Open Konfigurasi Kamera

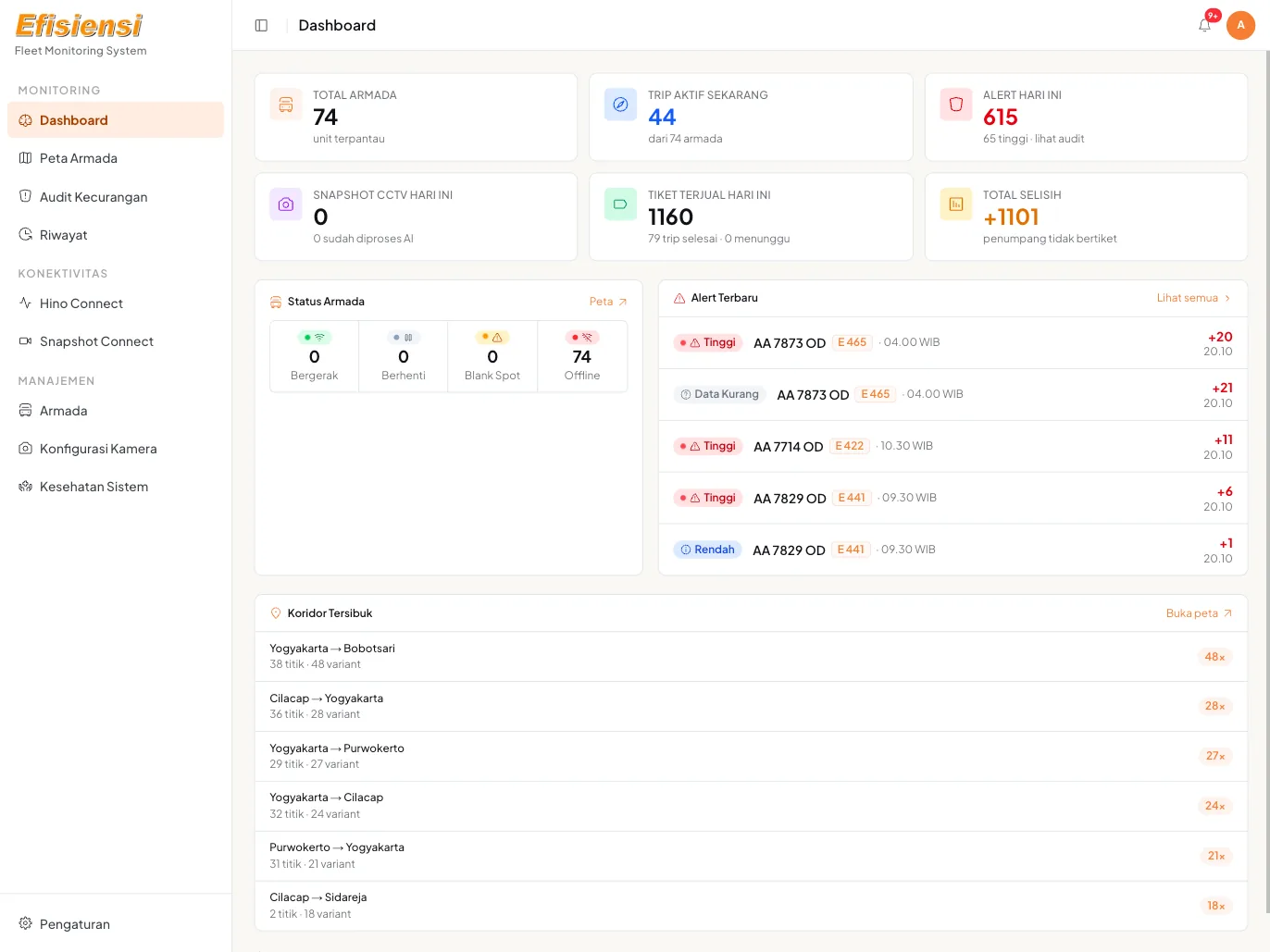(x=116, y=449)
